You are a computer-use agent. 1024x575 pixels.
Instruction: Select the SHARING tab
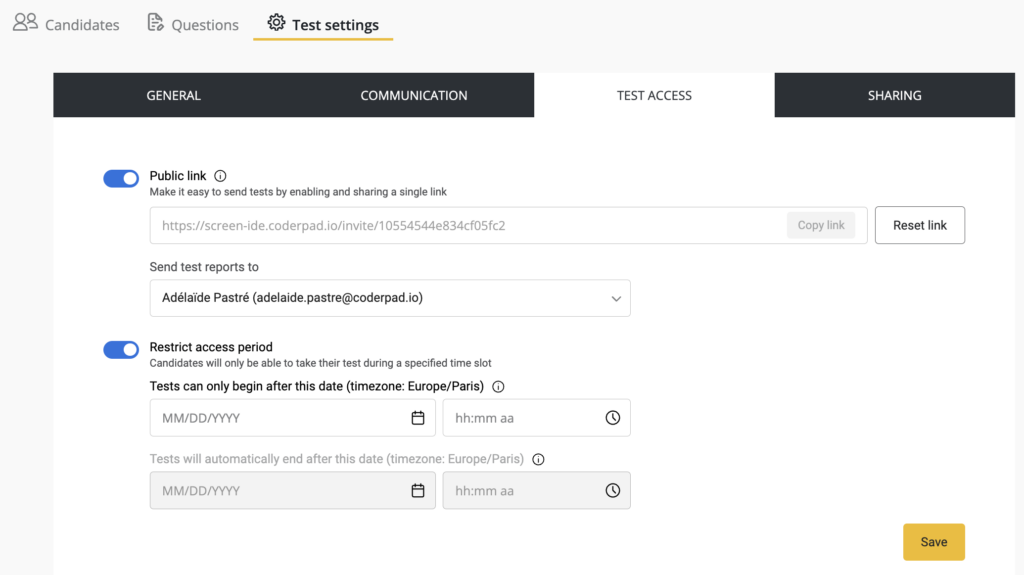pos(894,96)
